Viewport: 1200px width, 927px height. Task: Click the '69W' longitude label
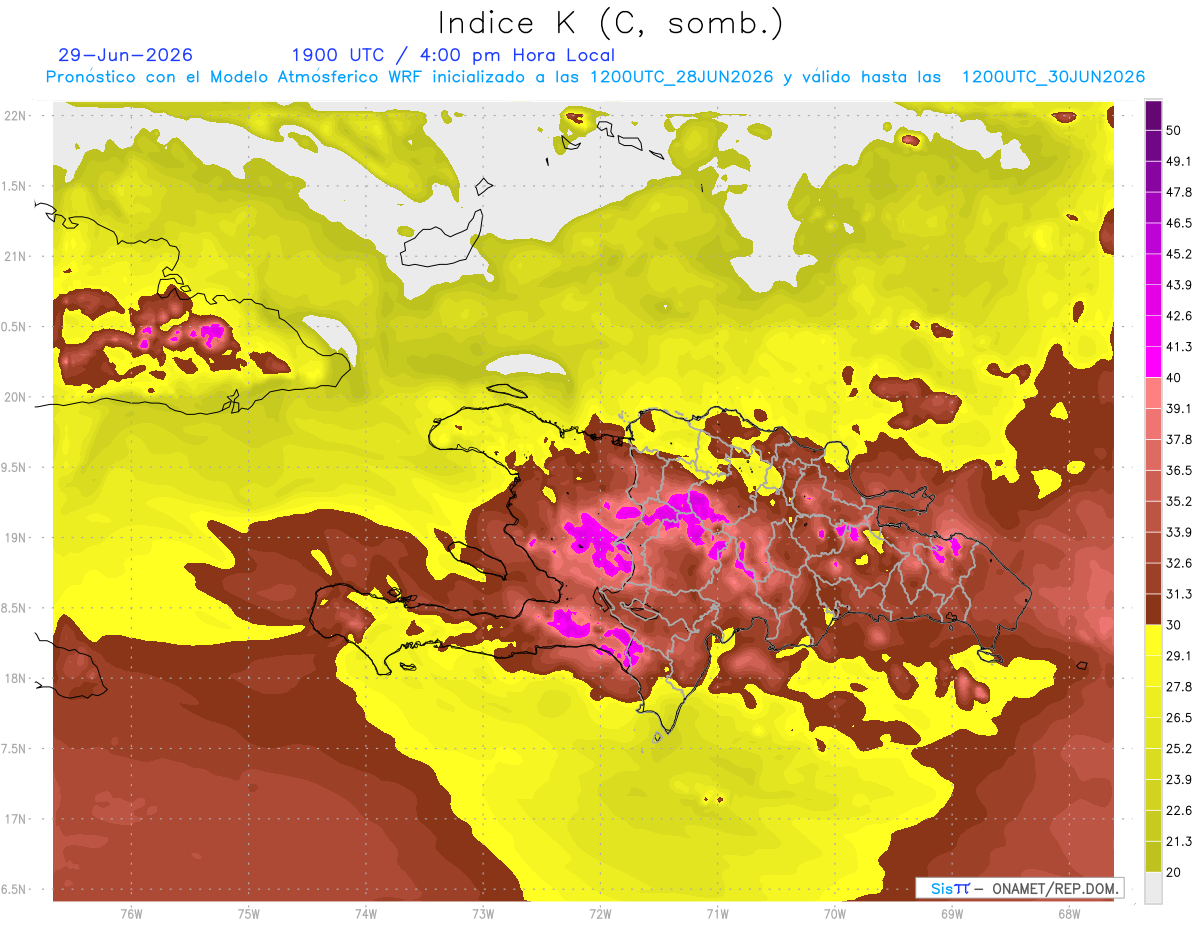[x=952, y=913]
